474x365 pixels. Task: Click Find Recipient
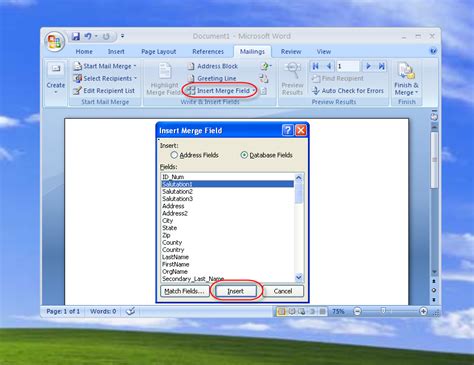(337, 78)
